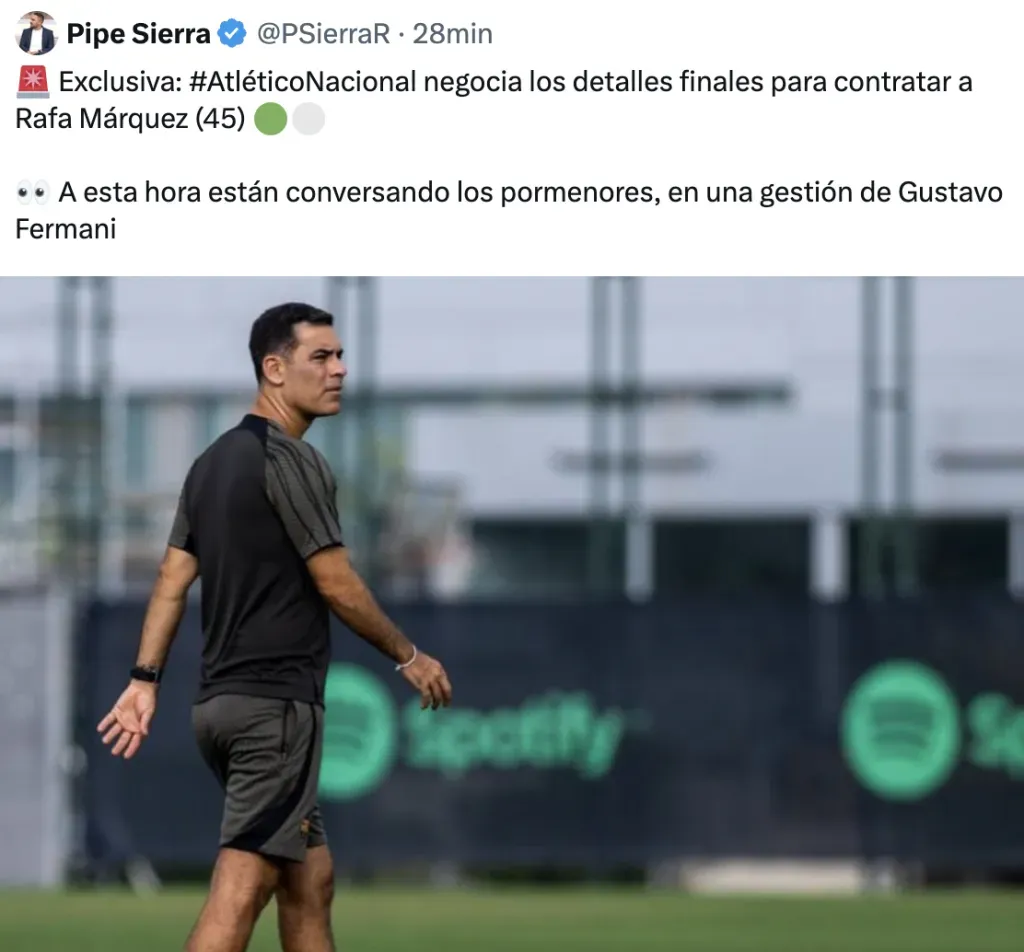
Task: Click the white circle emoji
Action: pyautogui.click(x=308, y=119)
